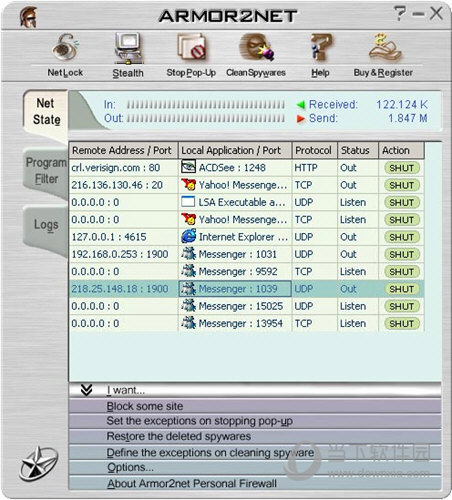
Task: Click the ACDSee application icon
Action: click(x=188, y=166)
